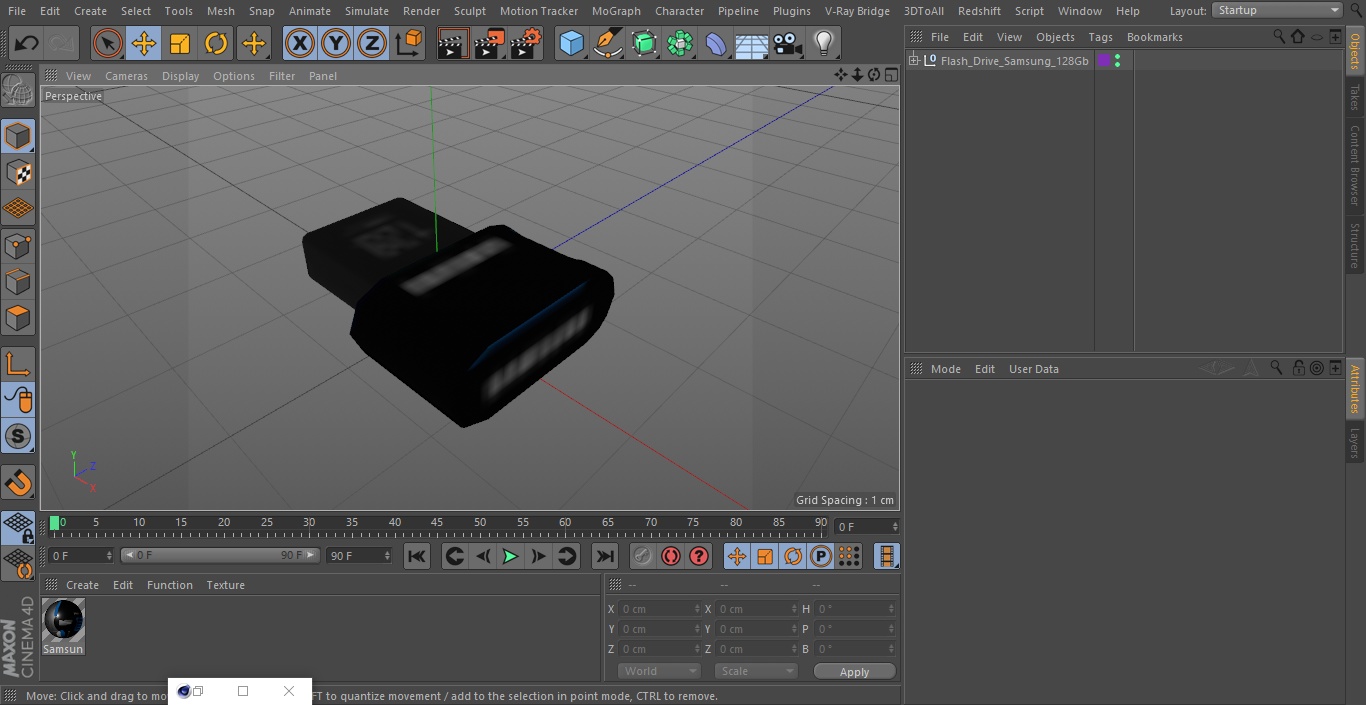1366x705 pixels.
Task: Open the Array modeling objects icon
Action: (680, 43)
